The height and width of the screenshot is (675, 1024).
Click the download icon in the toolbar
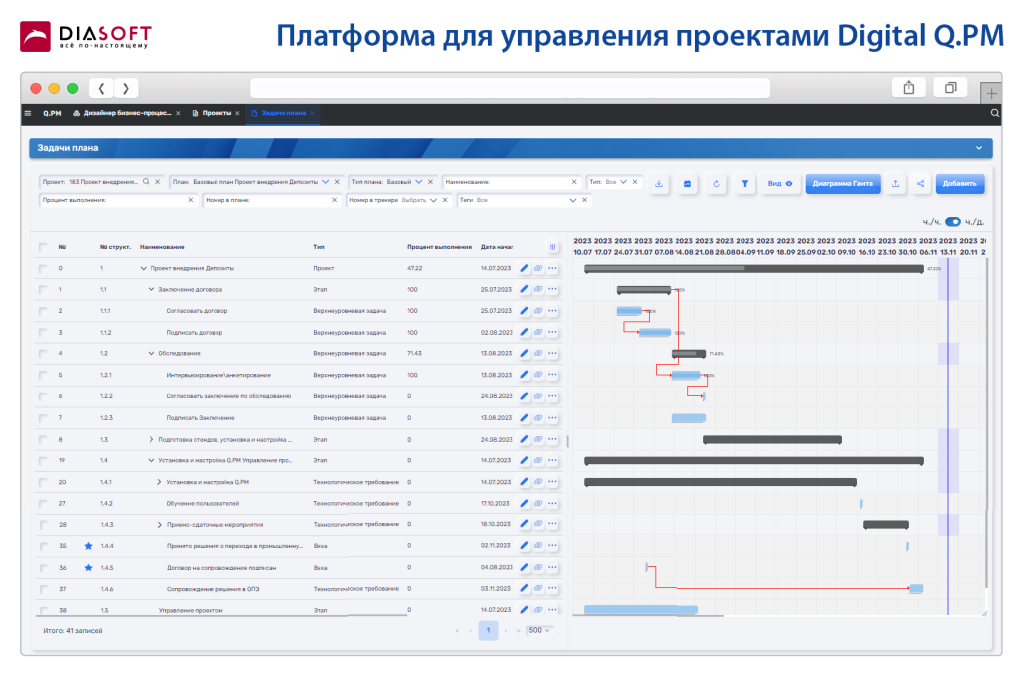[x=659, y=184]
